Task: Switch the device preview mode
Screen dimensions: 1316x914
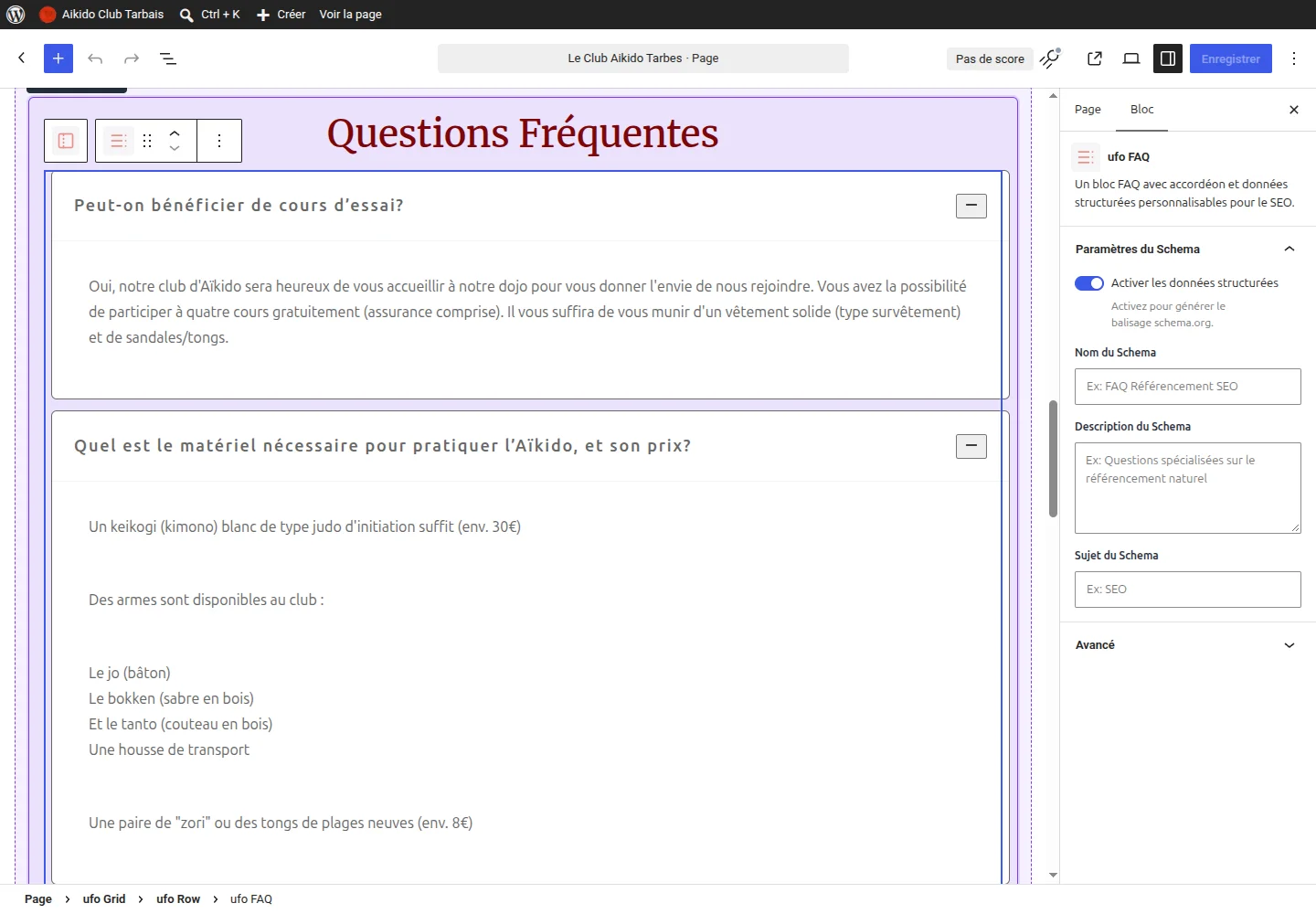Action: pyautogui.click(x=1131, y=58)
